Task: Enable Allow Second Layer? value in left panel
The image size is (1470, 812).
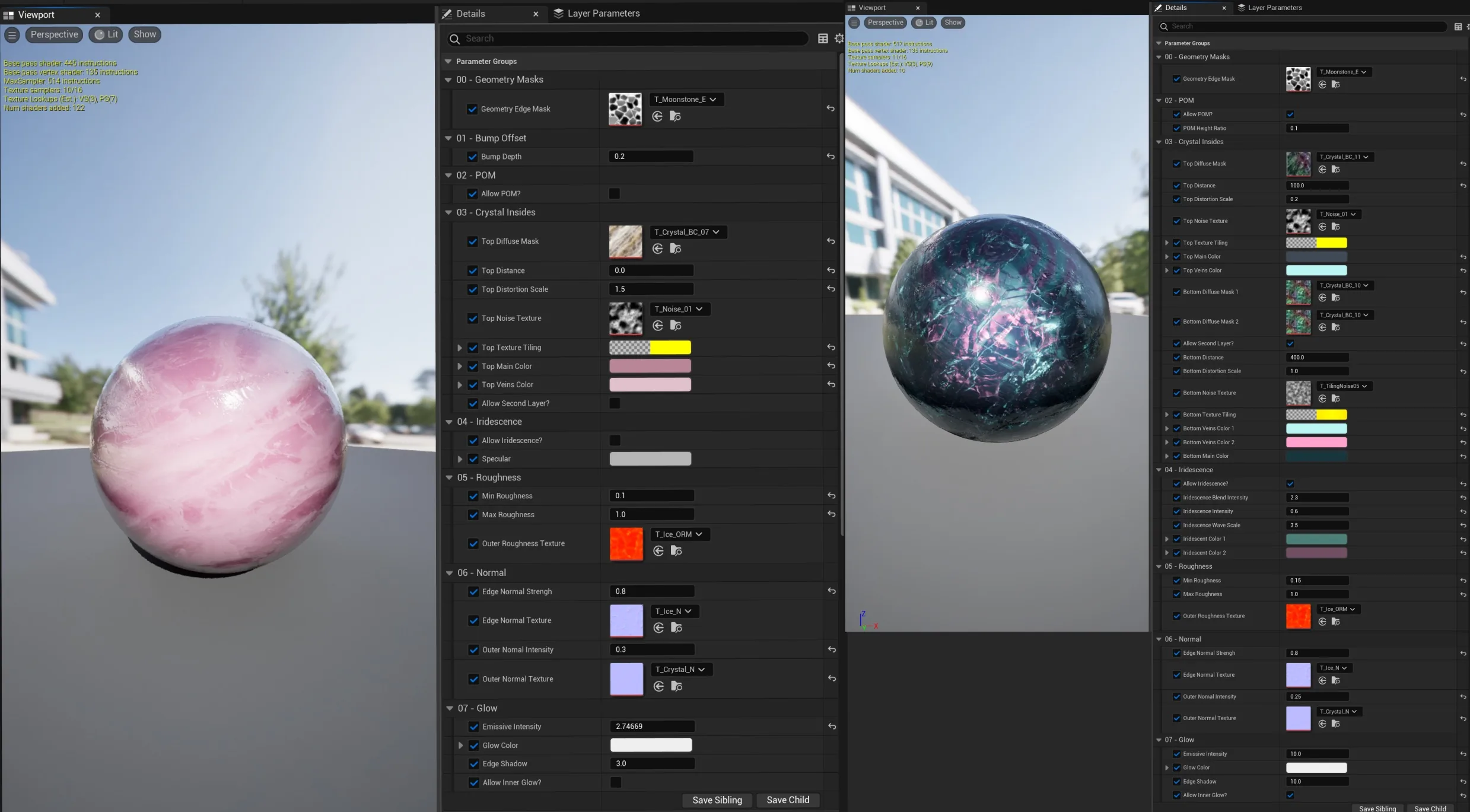Action: click(x=615, y=403)
